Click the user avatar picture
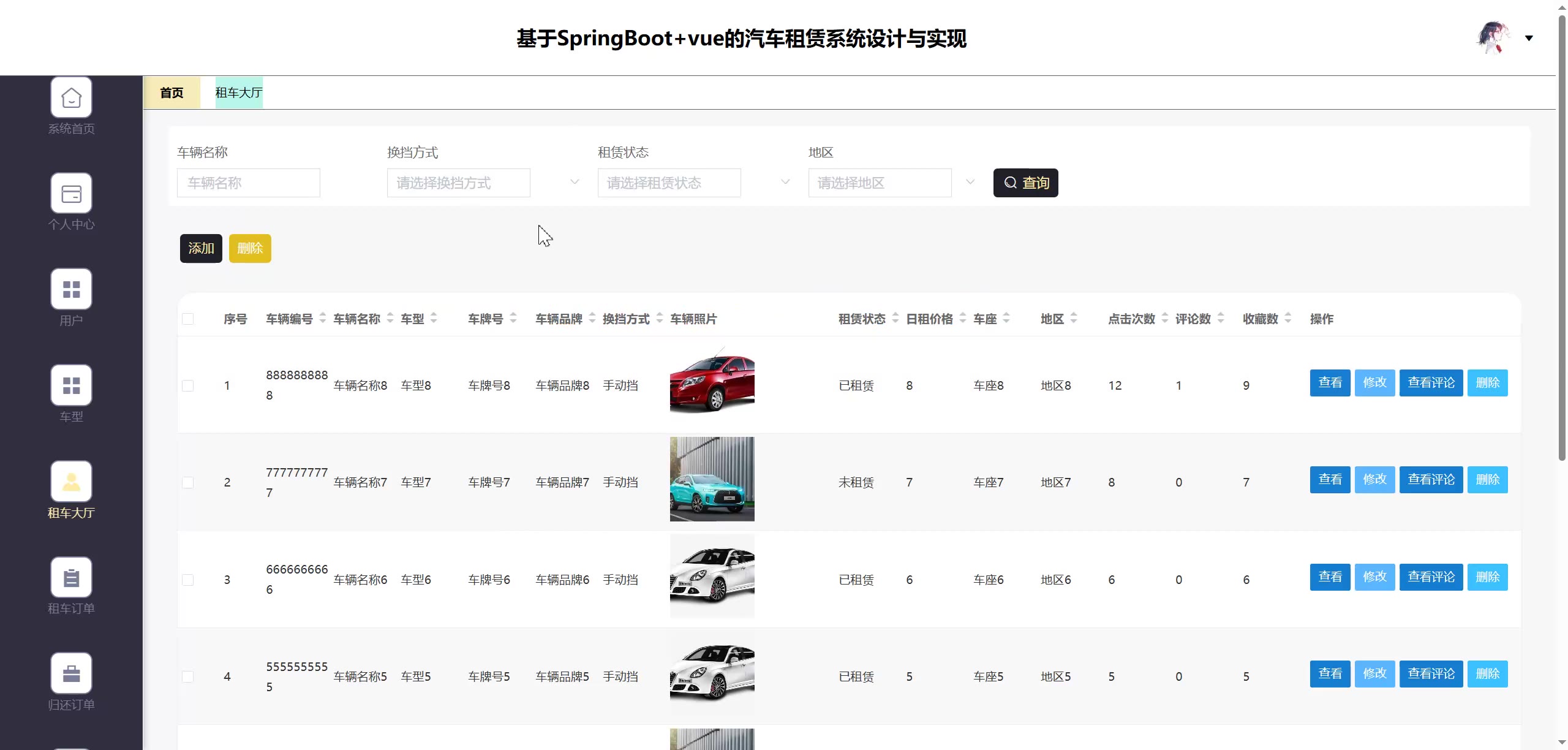 point(1493,38)
